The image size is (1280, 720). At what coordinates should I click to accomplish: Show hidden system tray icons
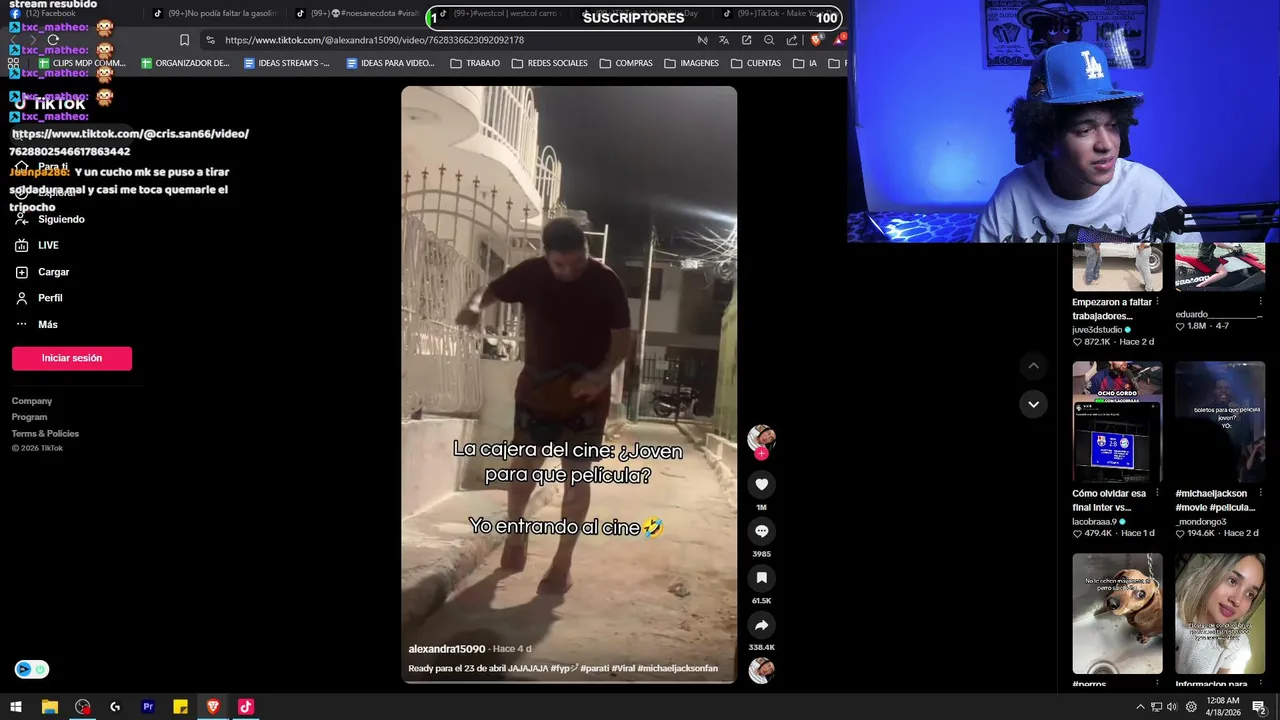[x=1140, y=707]
